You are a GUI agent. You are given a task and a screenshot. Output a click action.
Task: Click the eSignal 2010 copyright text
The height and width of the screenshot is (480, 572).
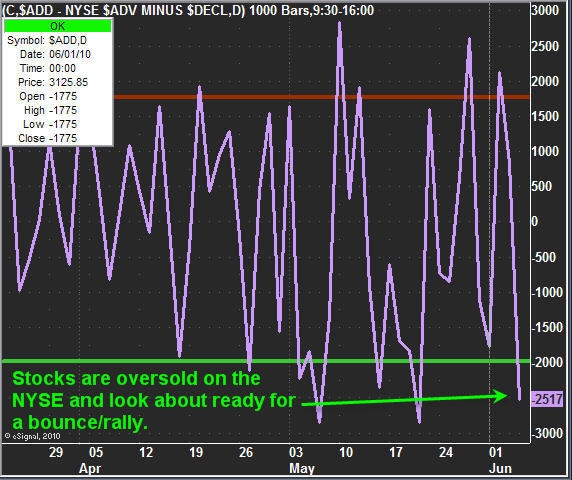[32, 436]
